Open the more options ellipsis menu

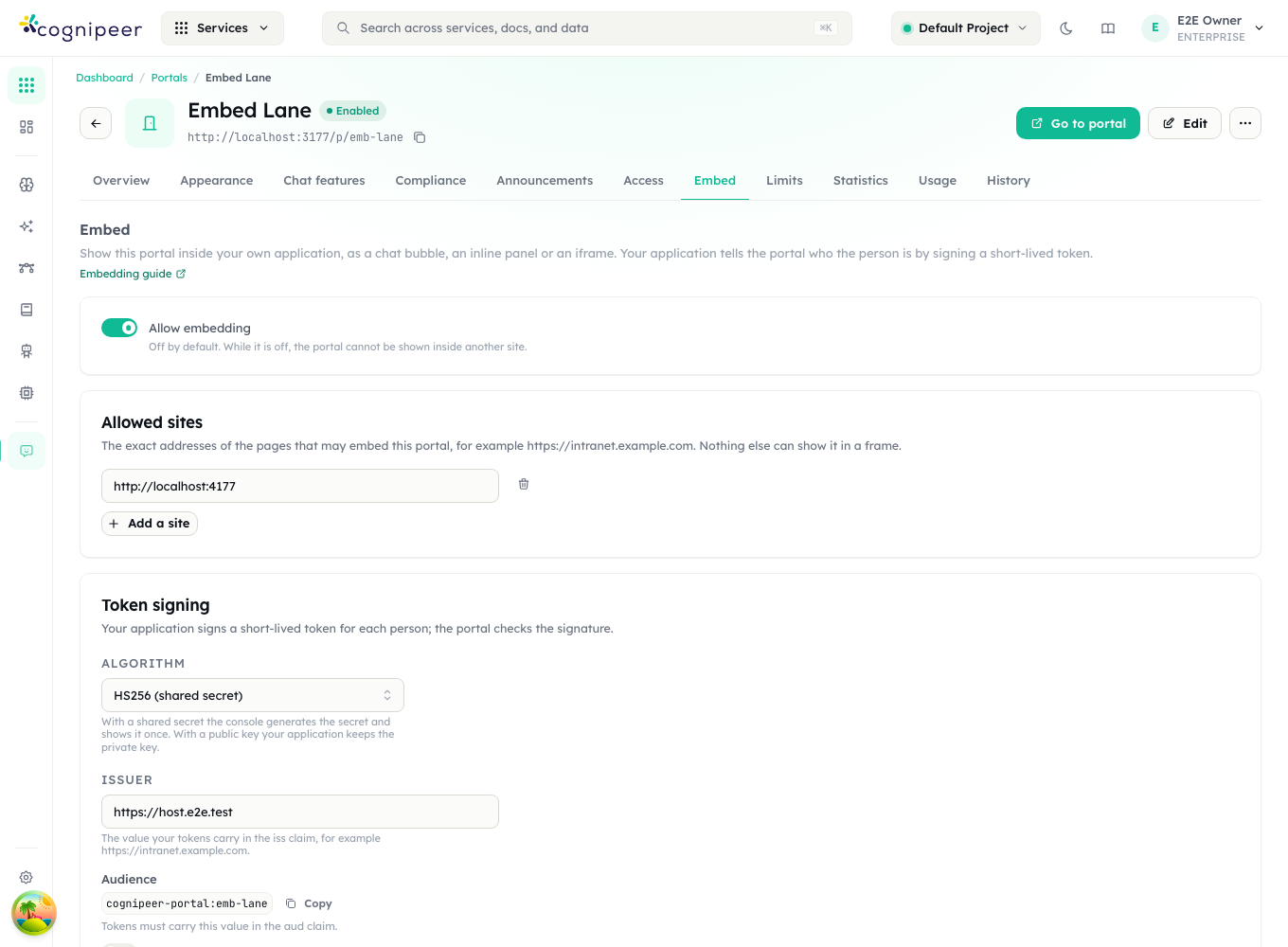(1245, 123)
